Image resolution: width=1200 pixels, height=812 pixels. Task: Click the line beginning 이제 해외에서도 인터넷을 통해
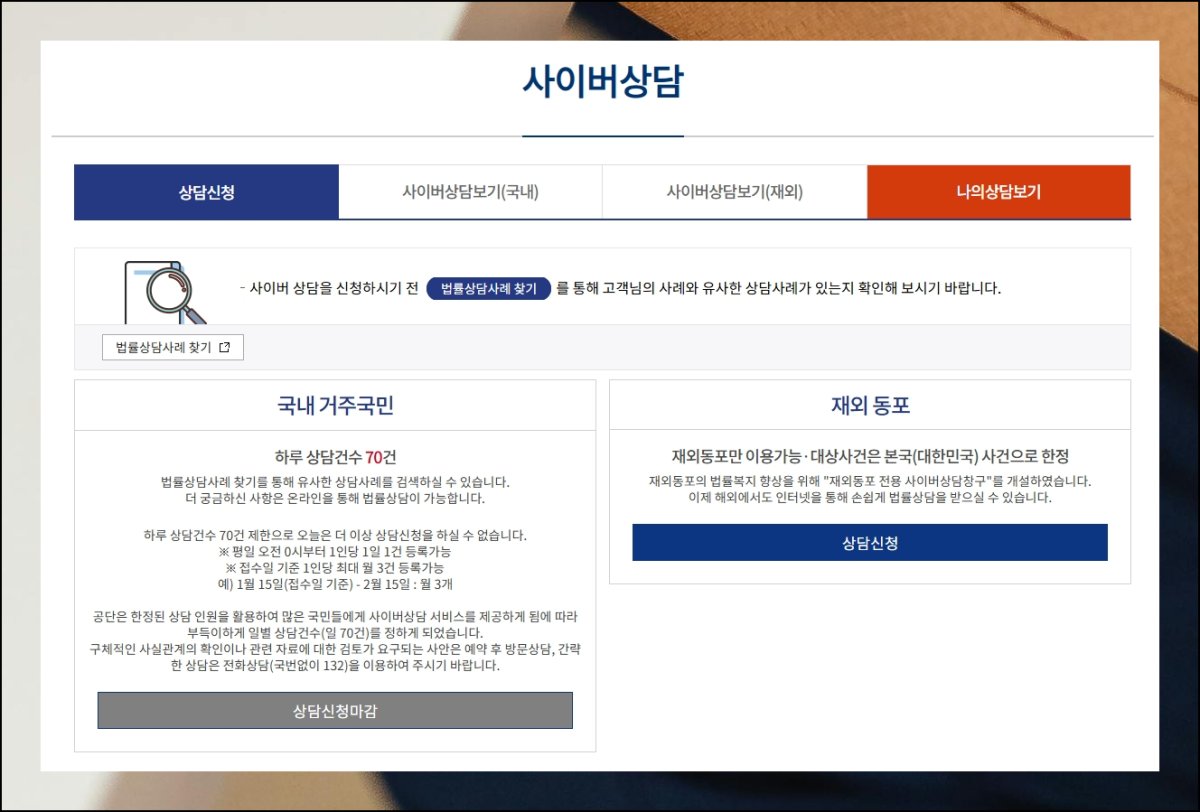click(x=870, y=497)
